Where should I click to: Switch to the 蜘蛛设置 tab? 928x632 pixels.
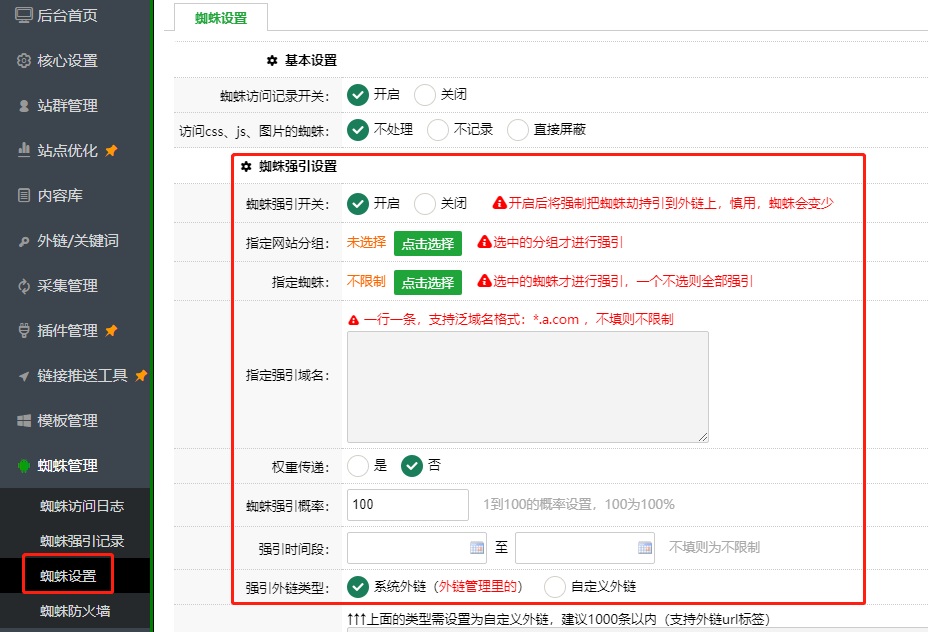pos(221,17)
